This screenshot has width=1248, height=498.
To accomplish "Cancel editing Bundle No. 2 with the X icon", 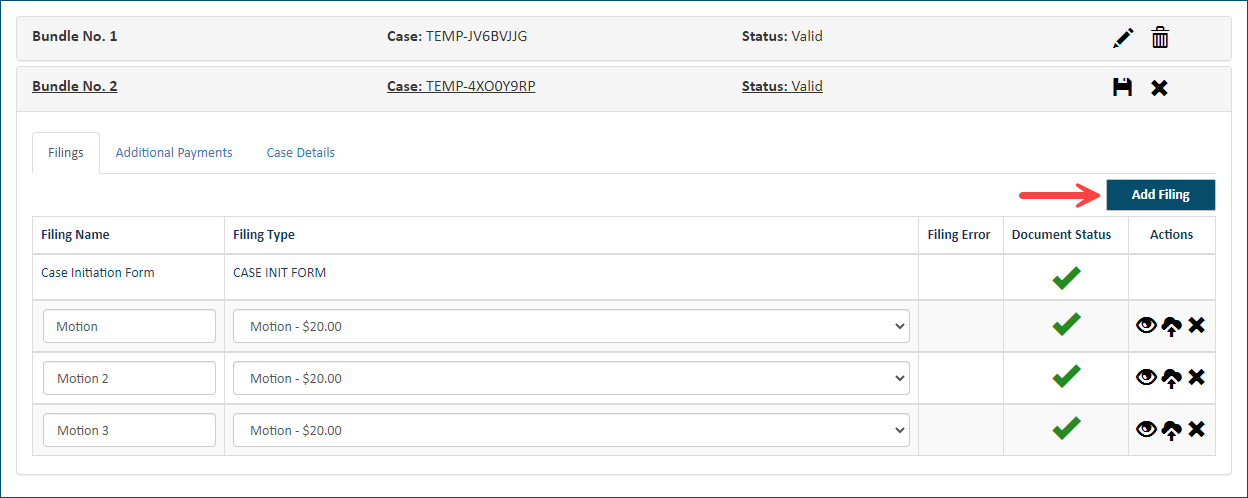I will [x=1159, y=88].
